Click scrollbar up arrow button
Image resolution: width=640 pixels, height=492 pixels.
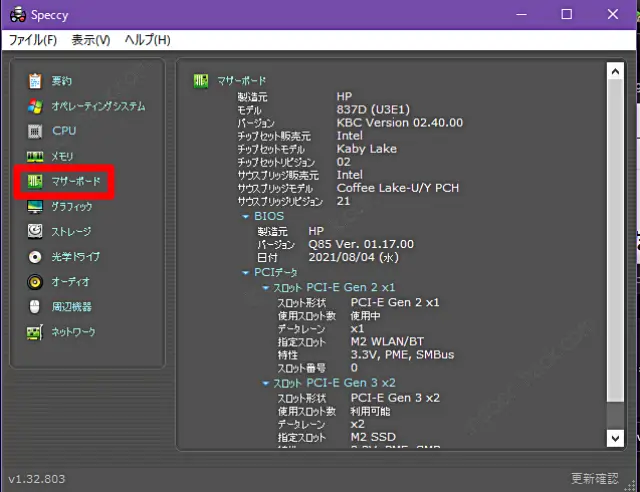pyautogui.click(x=615, y=72)
